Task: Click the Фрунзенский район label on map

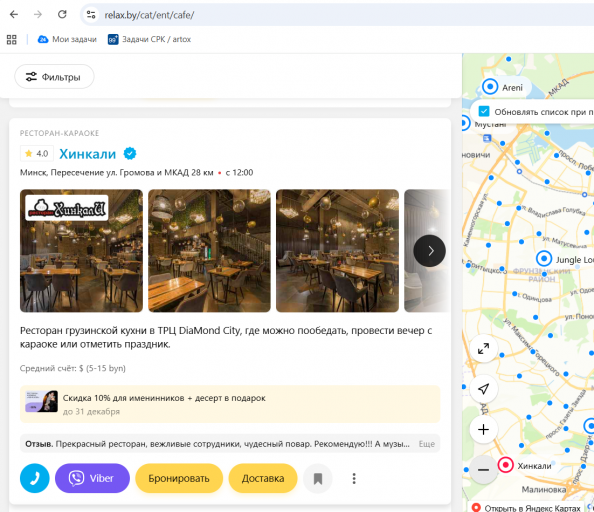Action: point(542,275)
